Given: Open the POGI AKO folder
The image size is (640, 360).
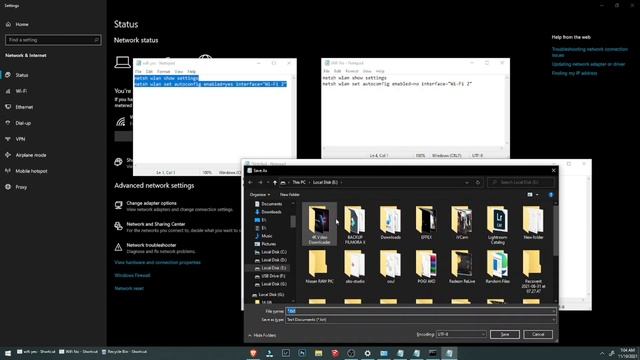Looking at the screenshot, I should [426, 267].
